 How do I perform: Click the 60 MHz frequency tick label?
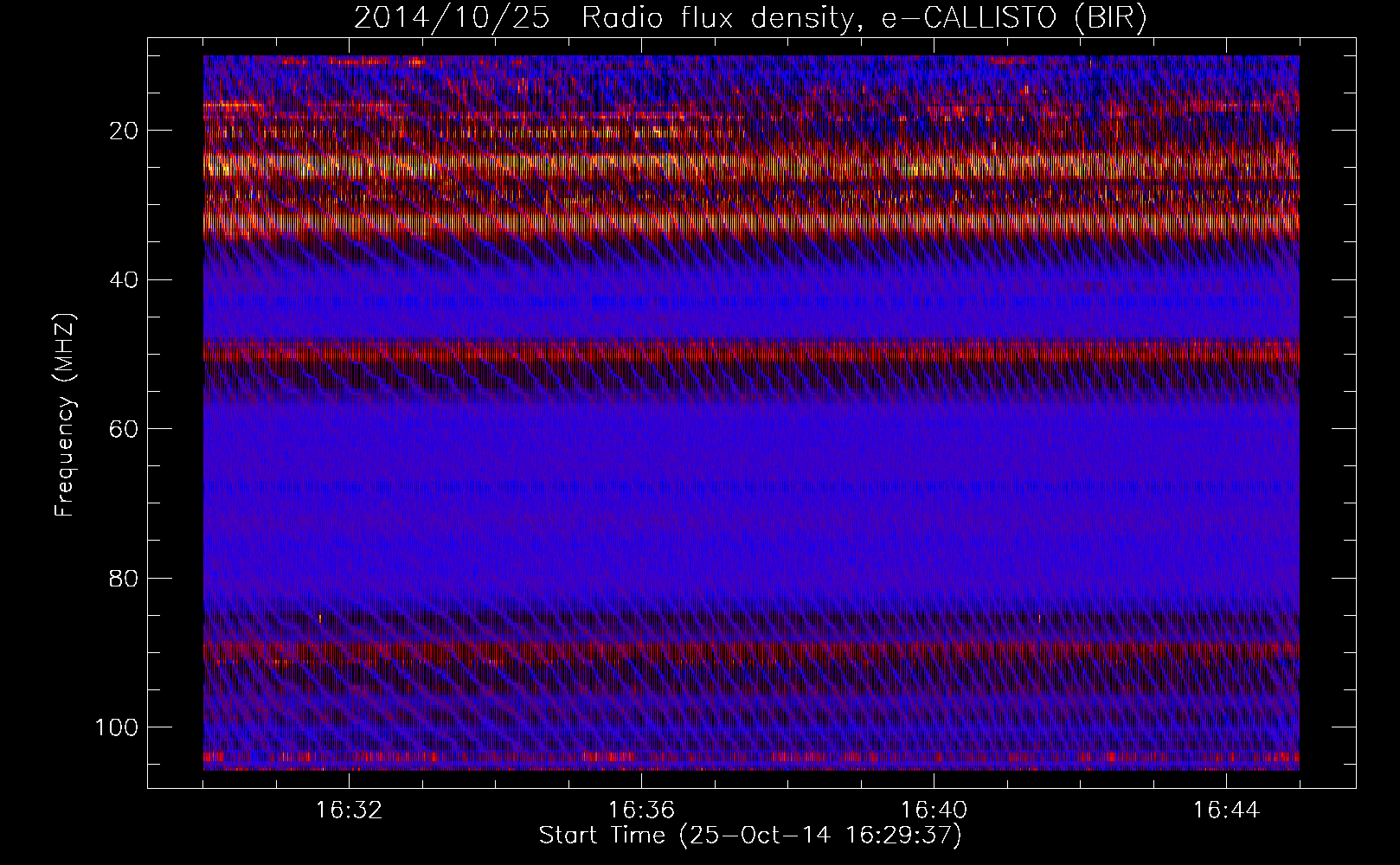tap(125, 429)
